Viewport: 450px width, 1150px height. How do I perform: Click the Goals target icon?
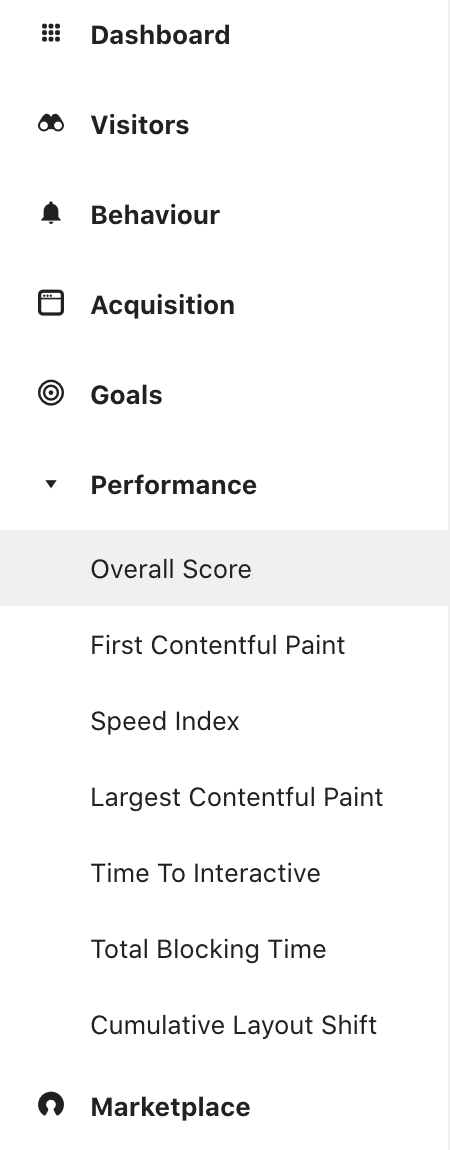click(51, 393)
